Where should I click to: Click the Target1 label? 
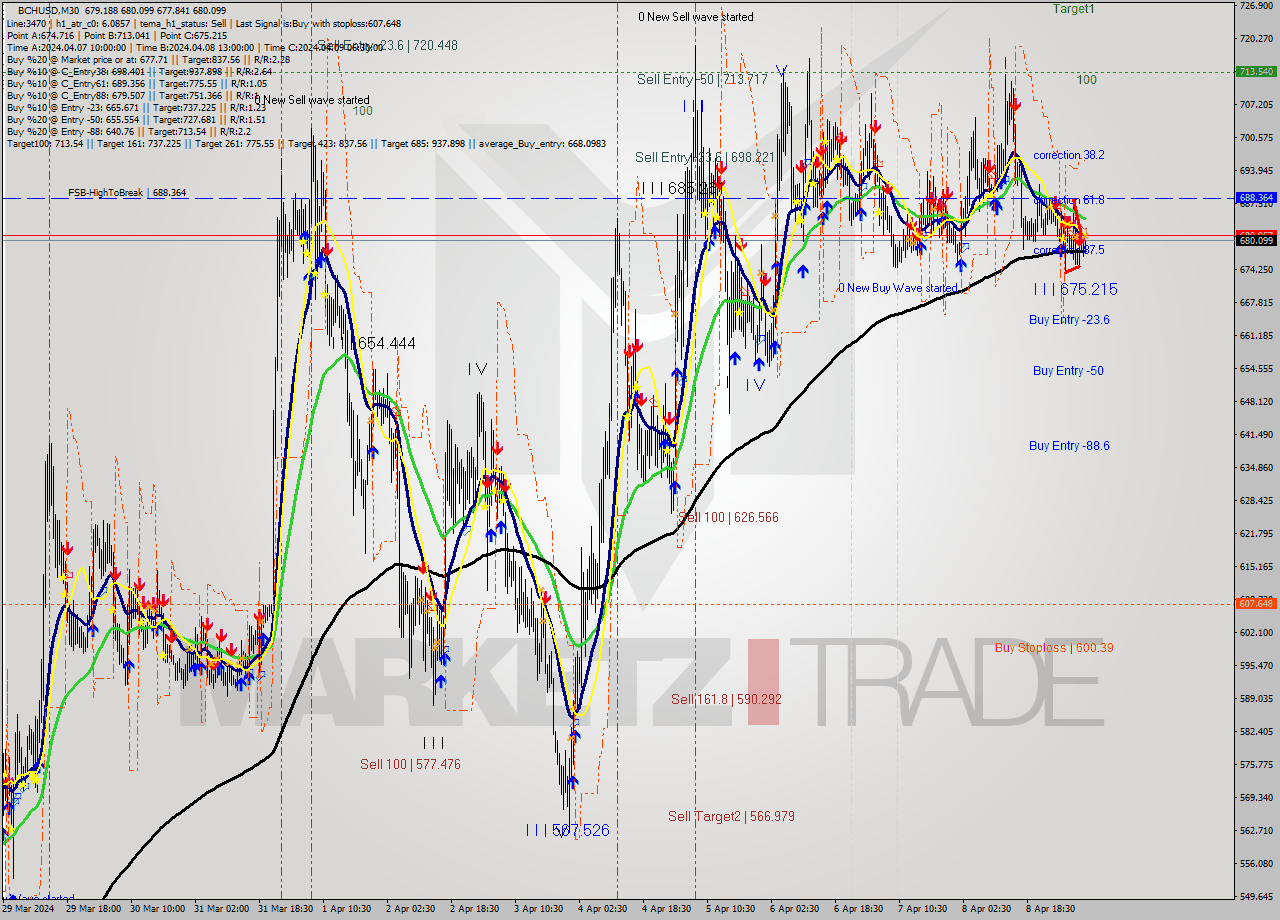pos(1073,8)
